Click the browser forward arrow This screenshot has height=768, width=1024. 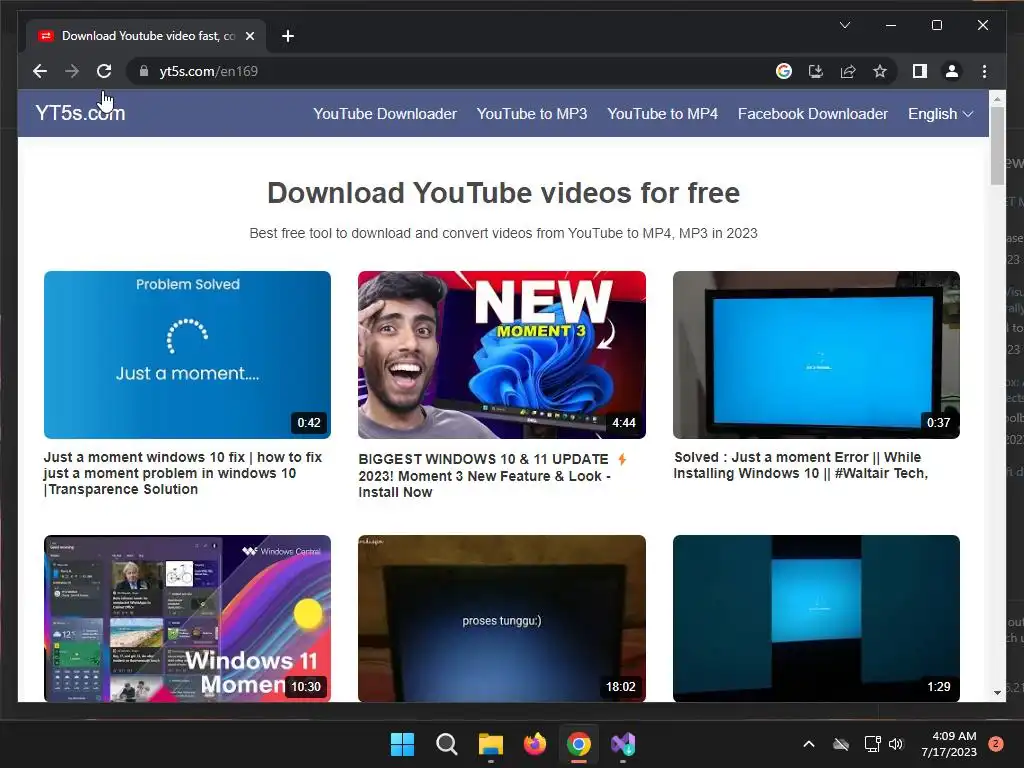72,71
